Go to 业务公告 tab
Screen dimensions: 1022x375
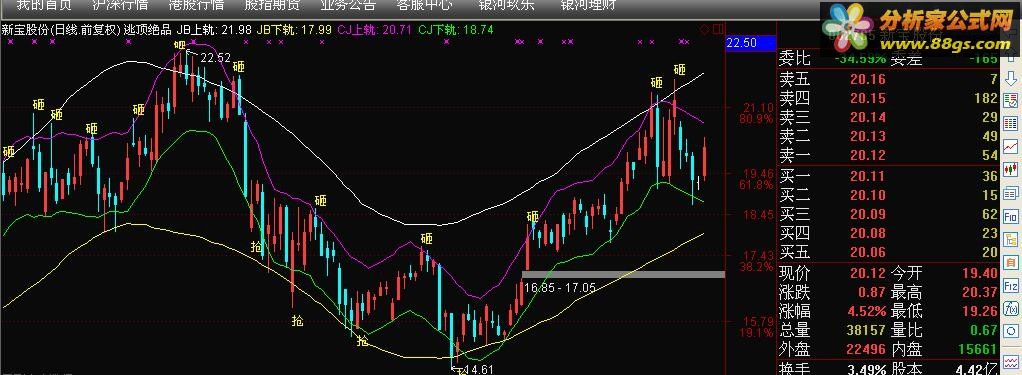(348, 6)
